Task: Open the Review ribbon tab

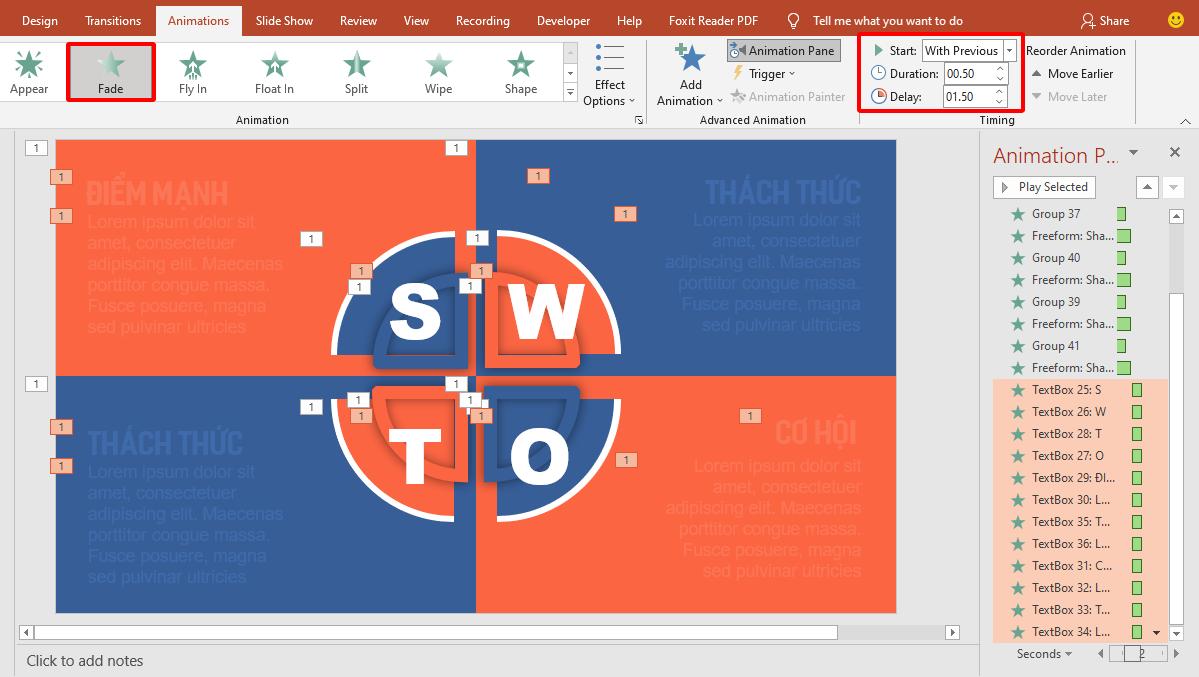Action: (357, 20)
